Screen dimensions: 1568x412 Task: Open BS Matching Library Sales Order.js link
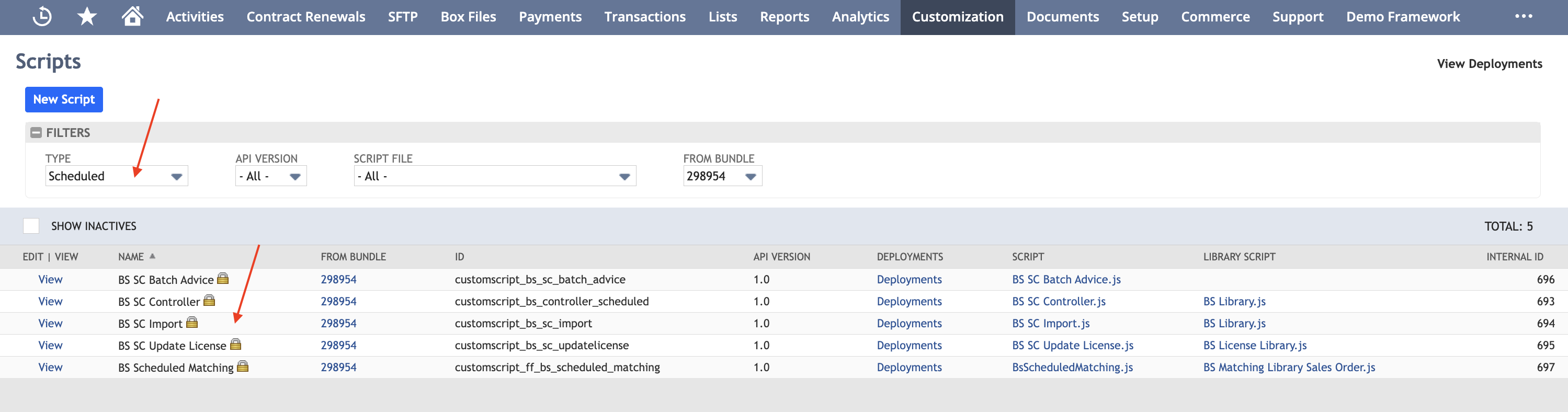click(x=1289, y=367)
